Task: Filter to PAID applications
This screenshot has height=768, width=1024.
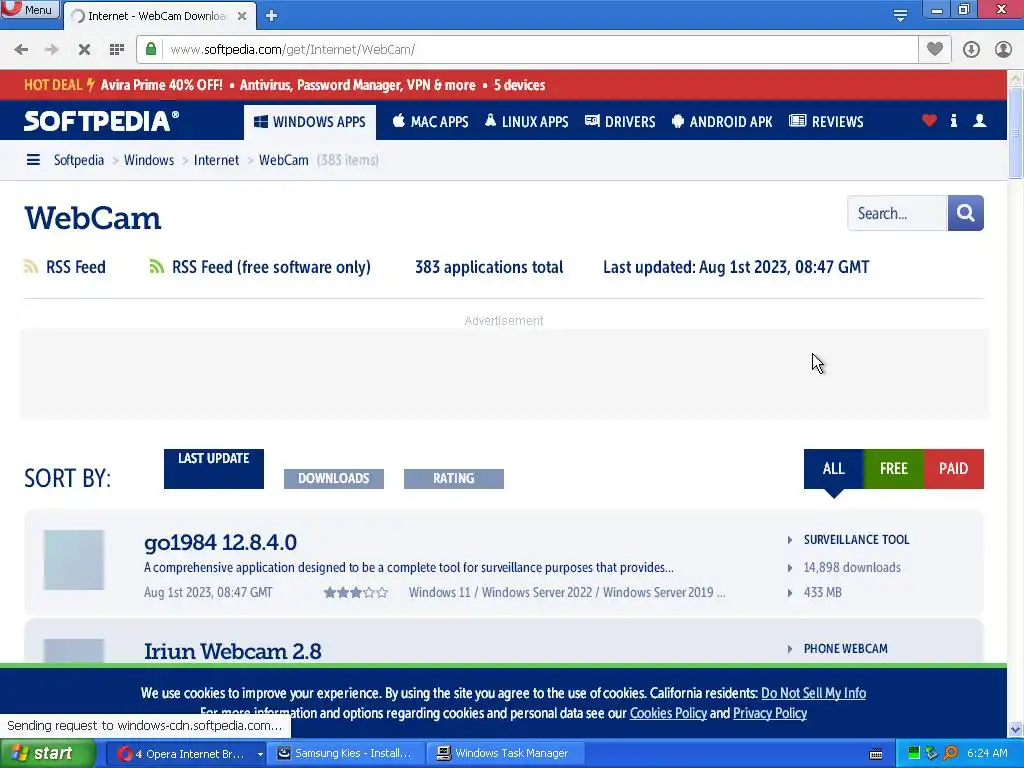Action: pyautogui.click(x=953, y=468)
